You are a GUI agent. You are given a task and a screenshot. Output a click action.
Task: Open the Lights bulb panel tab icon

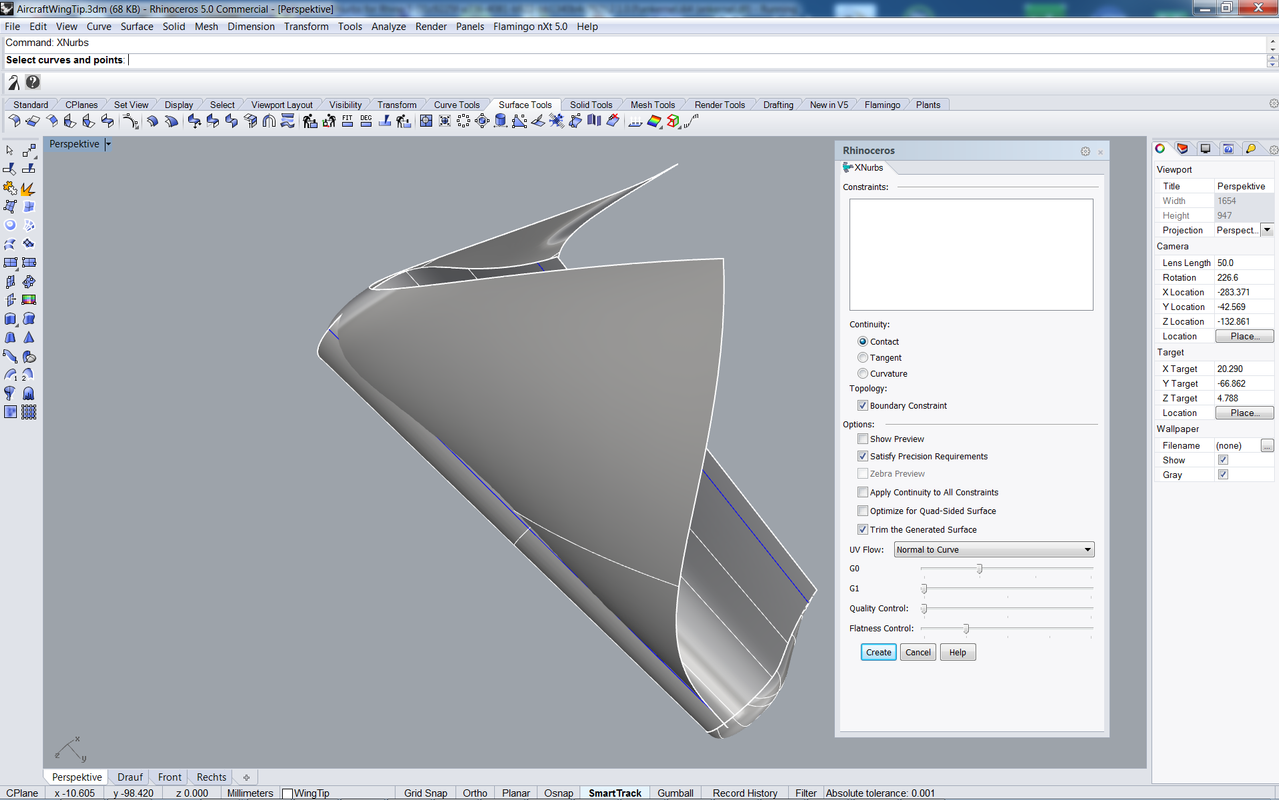(1251, 148)
